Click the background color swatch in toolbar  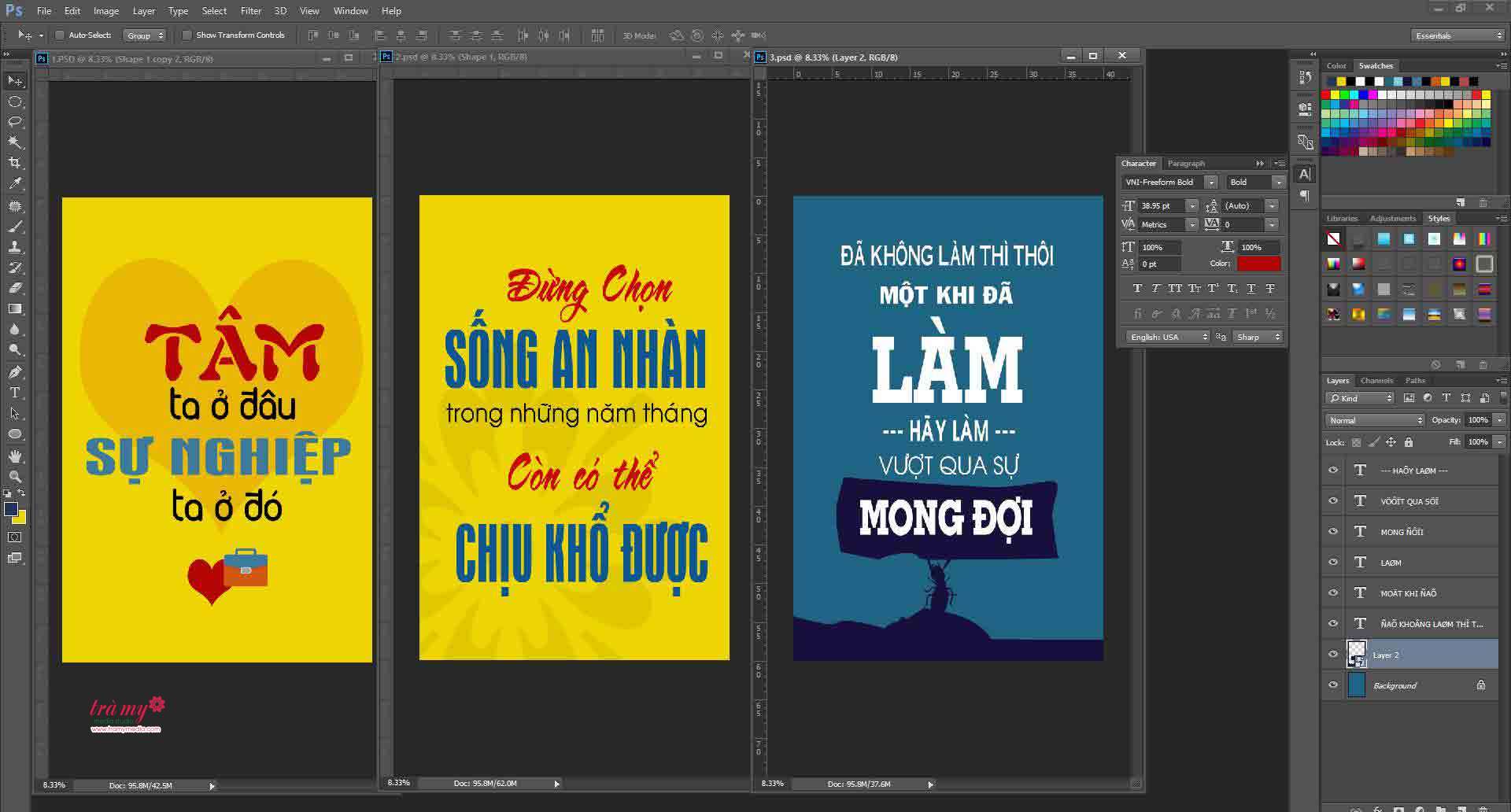click(20, 519)
